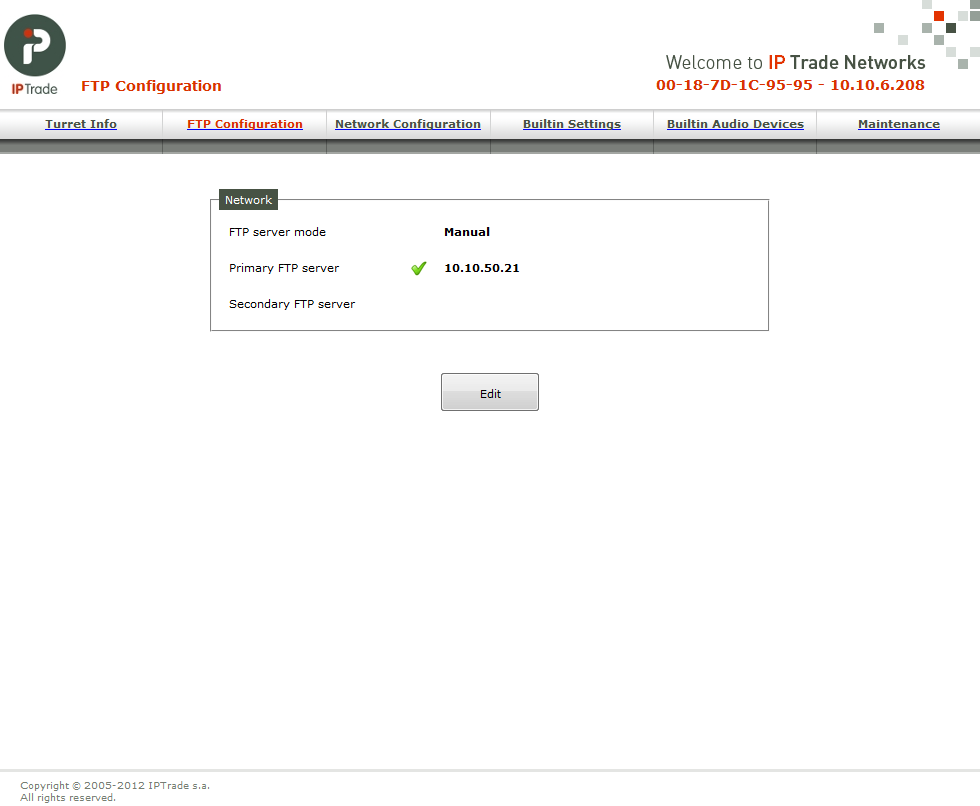The width and height of the screenshot is (980, 806).
Task: Click the Manual FTP server mode value
Action: 467,232
